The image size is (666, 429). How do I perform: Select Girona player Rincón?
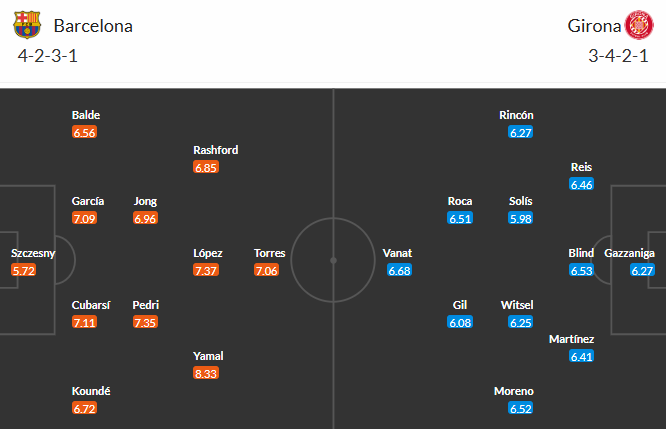(516, 115)
